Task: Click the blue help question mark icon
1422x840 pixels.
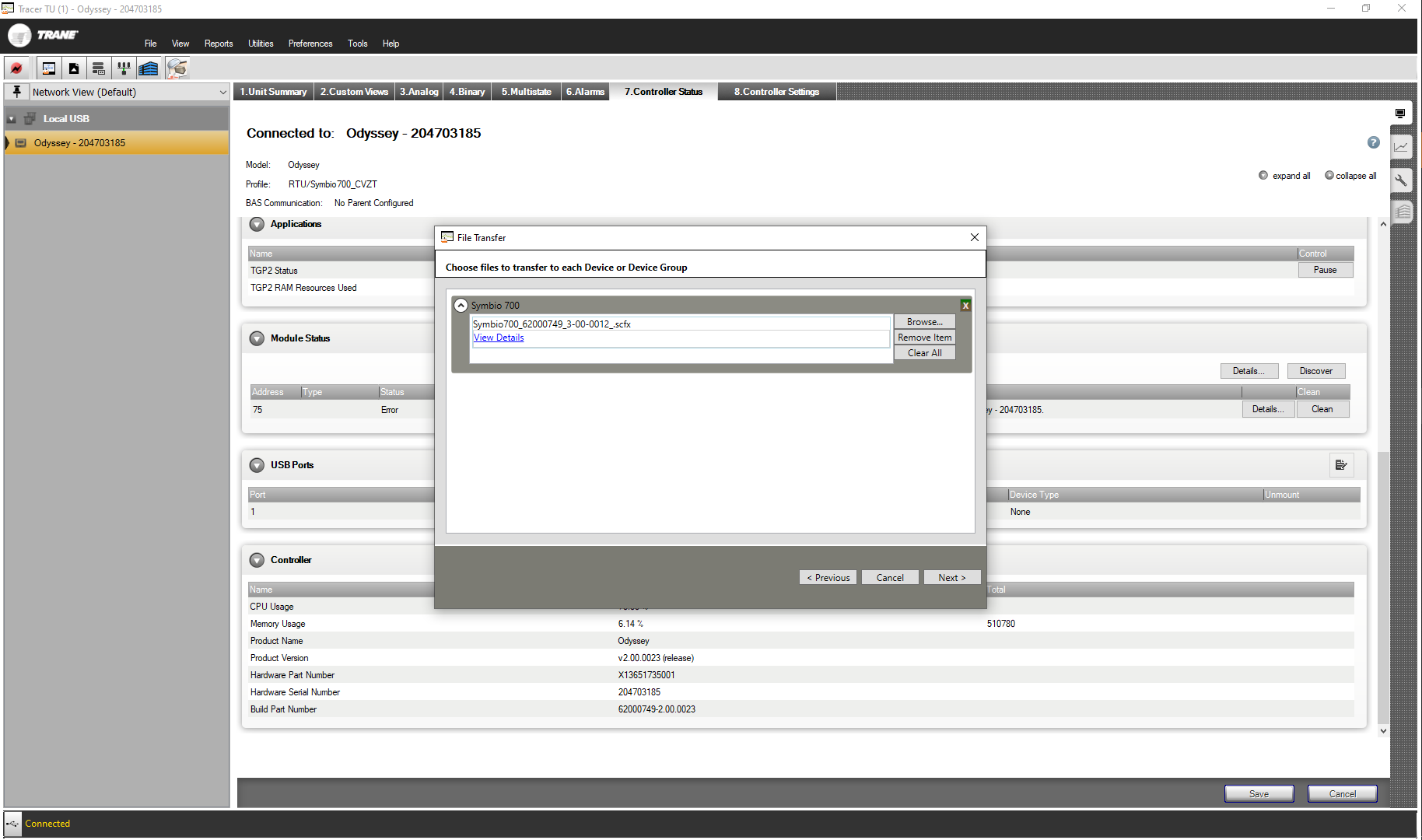Action: [x=1374, y=142]
